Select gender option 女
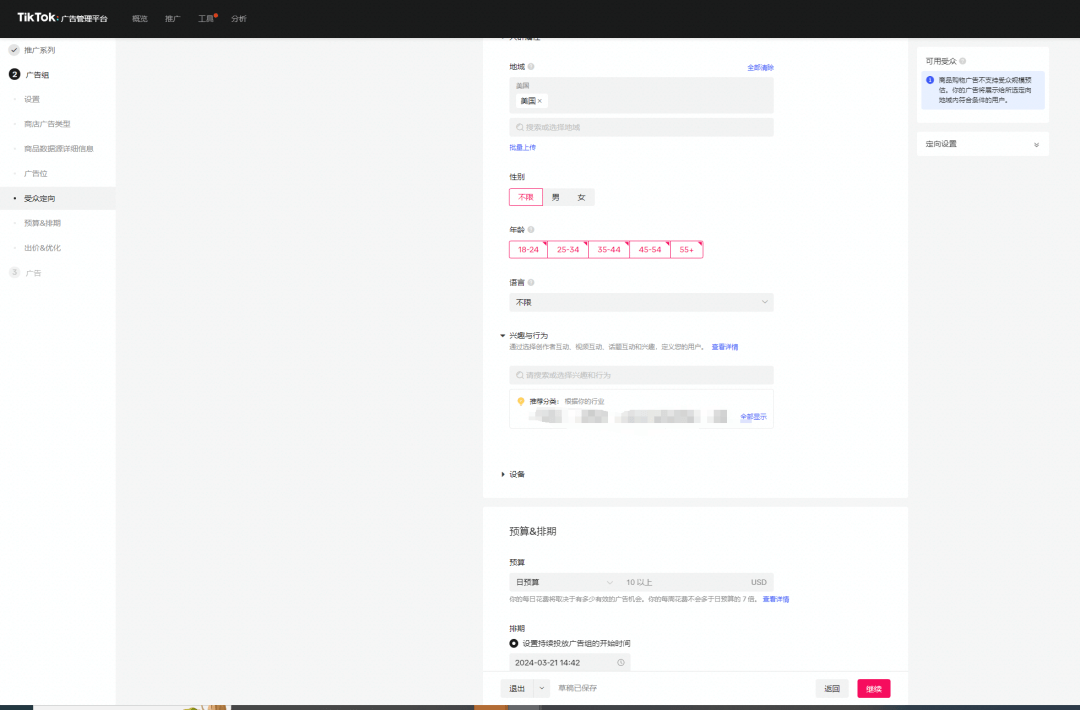The height and width of the screenshot is (710, 1080). 581,198
